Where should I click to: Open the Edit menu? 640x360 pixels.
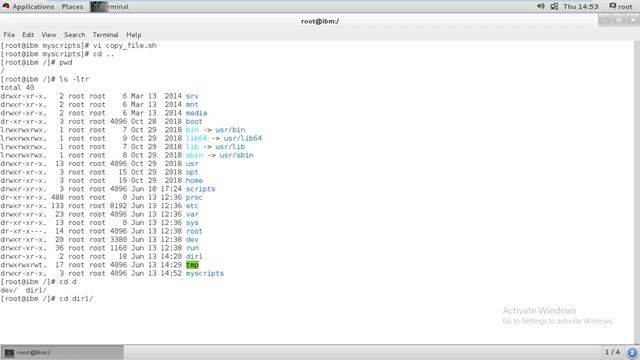pos(28,35)
